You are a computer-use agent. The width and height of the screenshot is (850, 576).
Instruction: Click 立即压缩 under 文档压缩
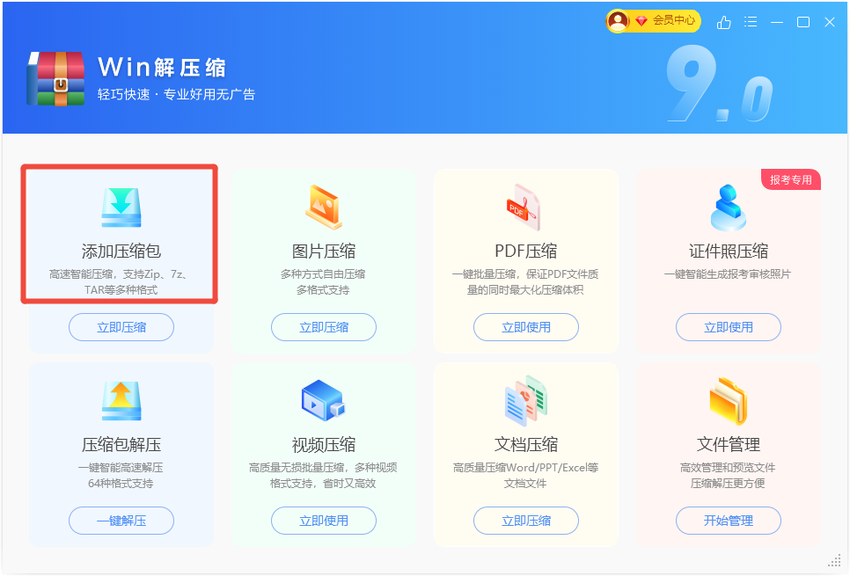point(526,521)
